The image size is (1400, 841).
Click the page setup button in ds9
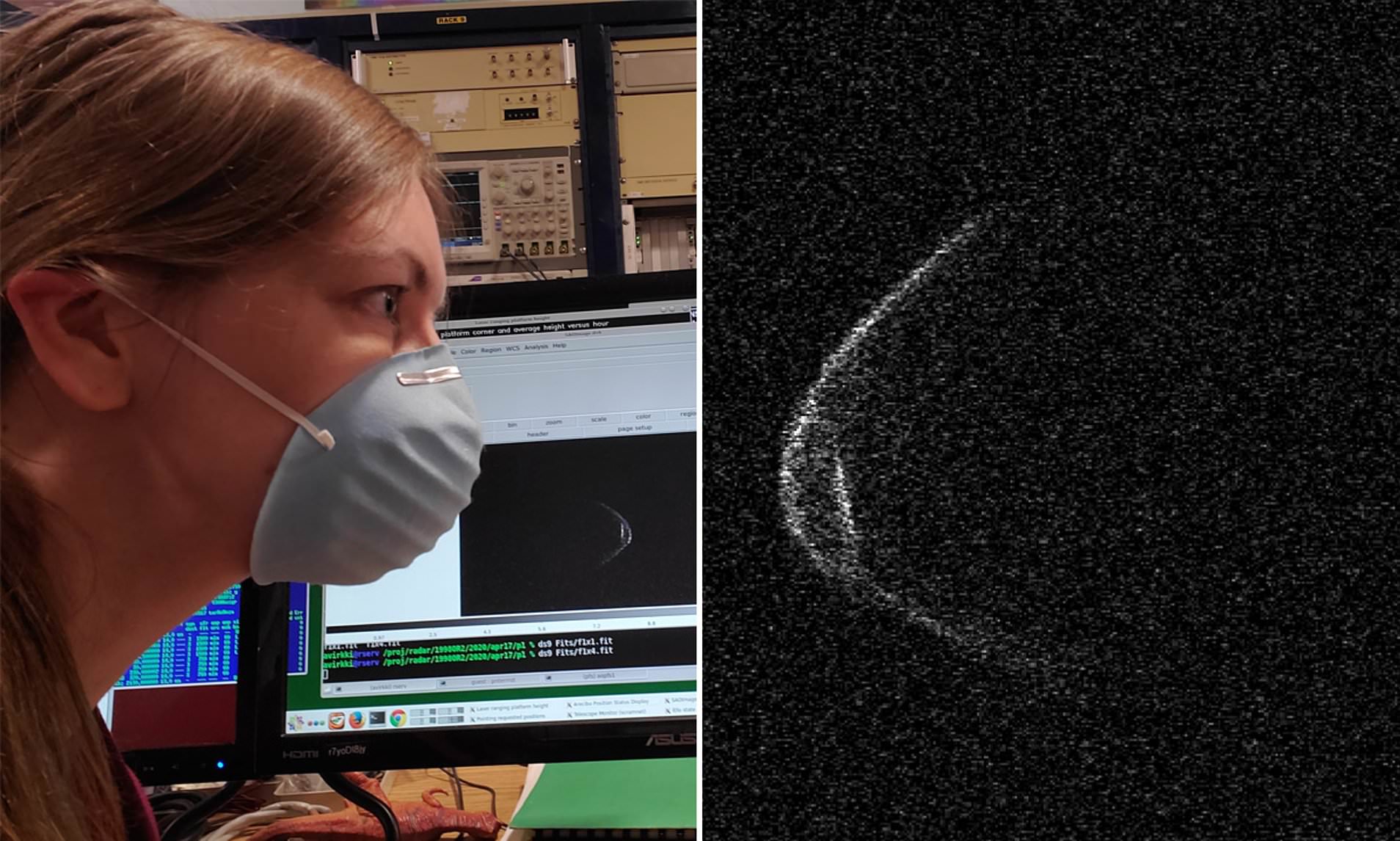point(635,428)
